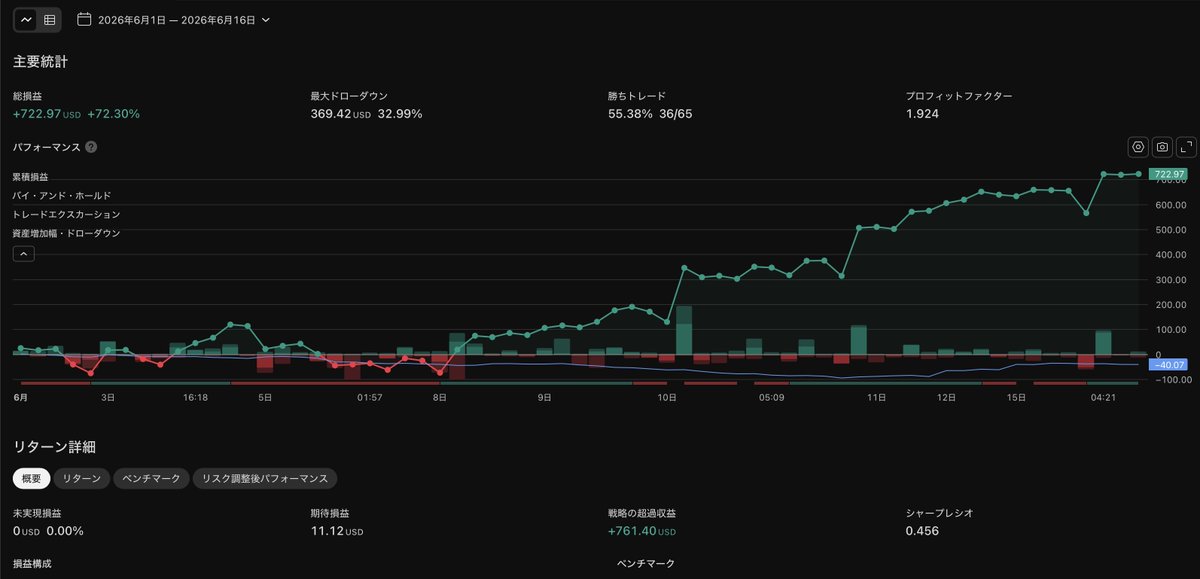Click the シャープレシオ value 0.456

tap(922, 530)
